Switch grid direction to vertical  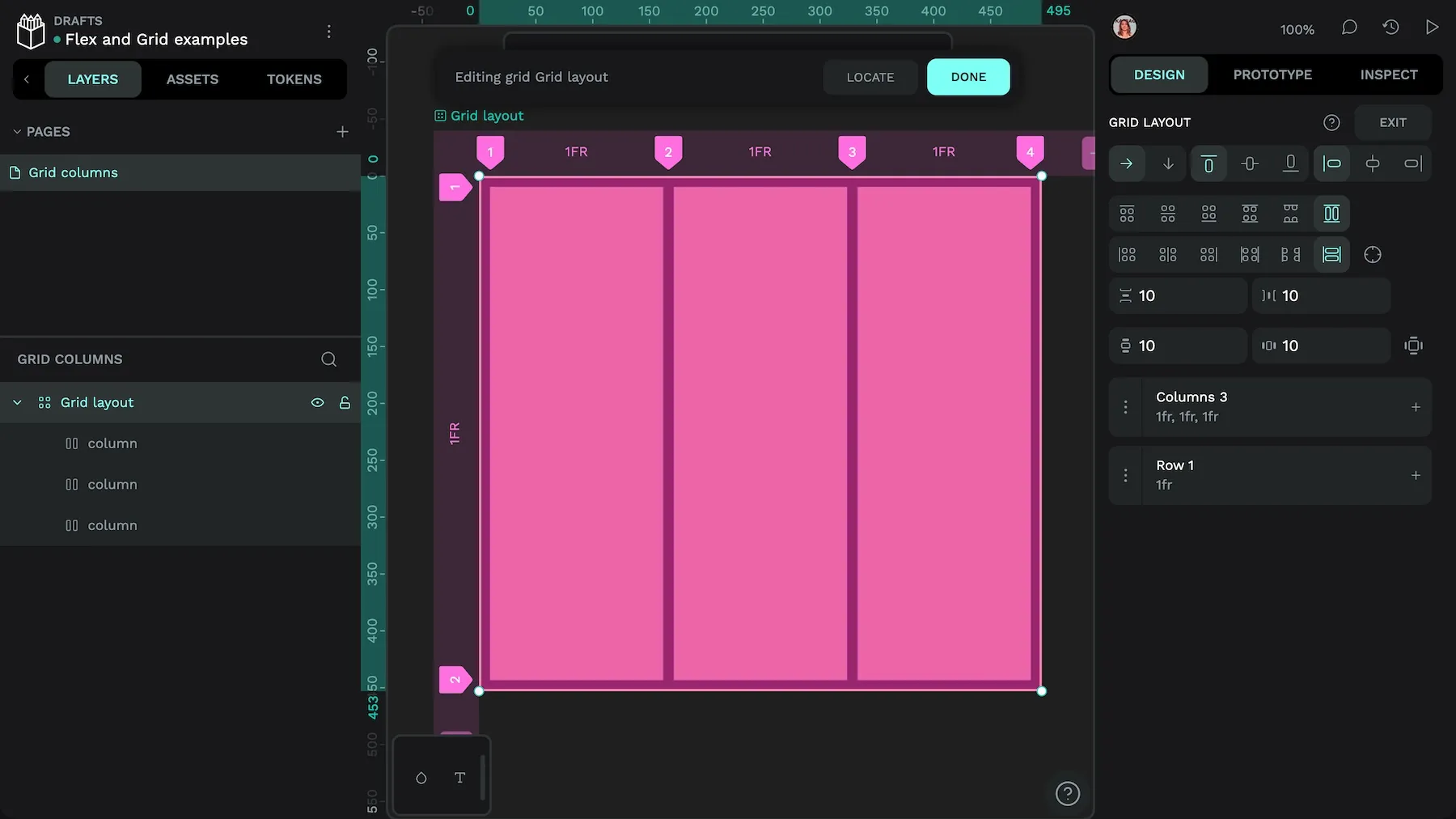[1168, 163]
